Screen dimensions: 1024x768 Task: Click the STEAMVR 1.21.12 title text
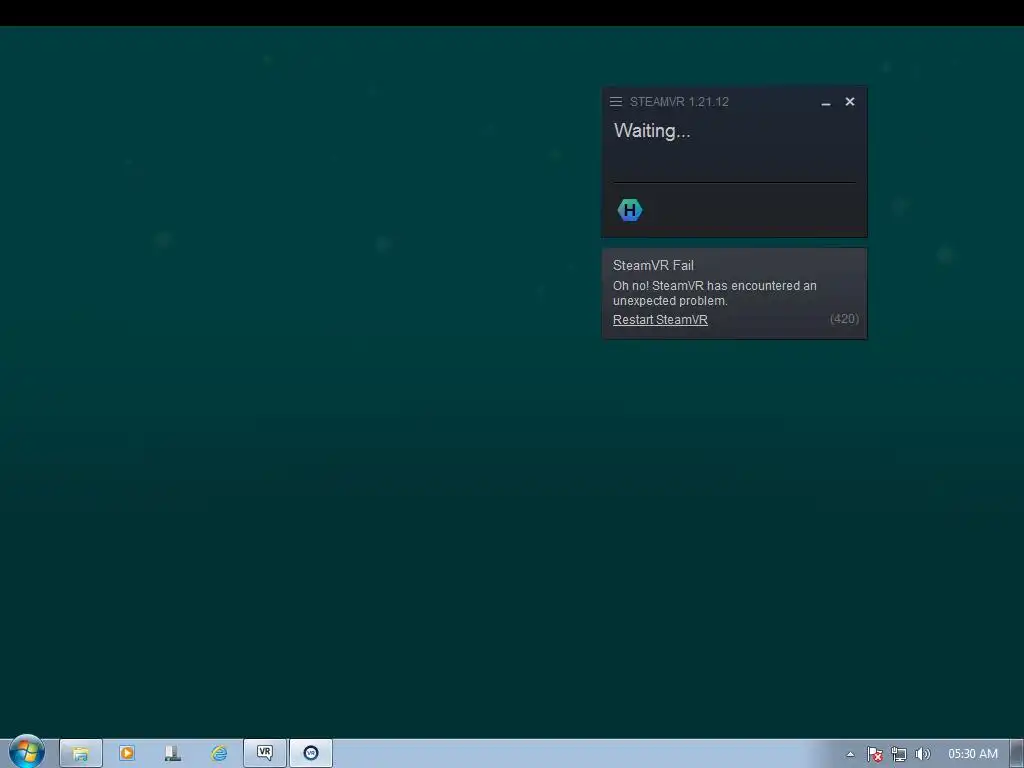679,101
